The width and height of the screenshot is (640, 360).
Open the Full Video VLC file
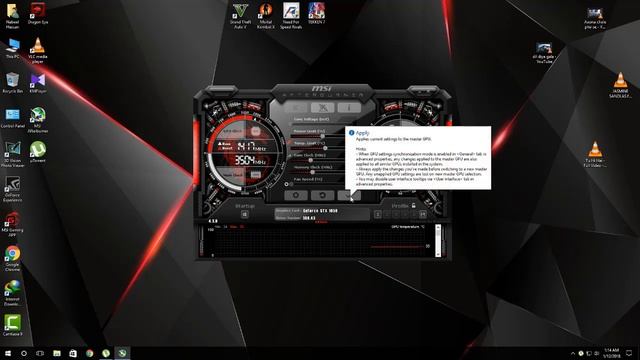tap(595, 154)
